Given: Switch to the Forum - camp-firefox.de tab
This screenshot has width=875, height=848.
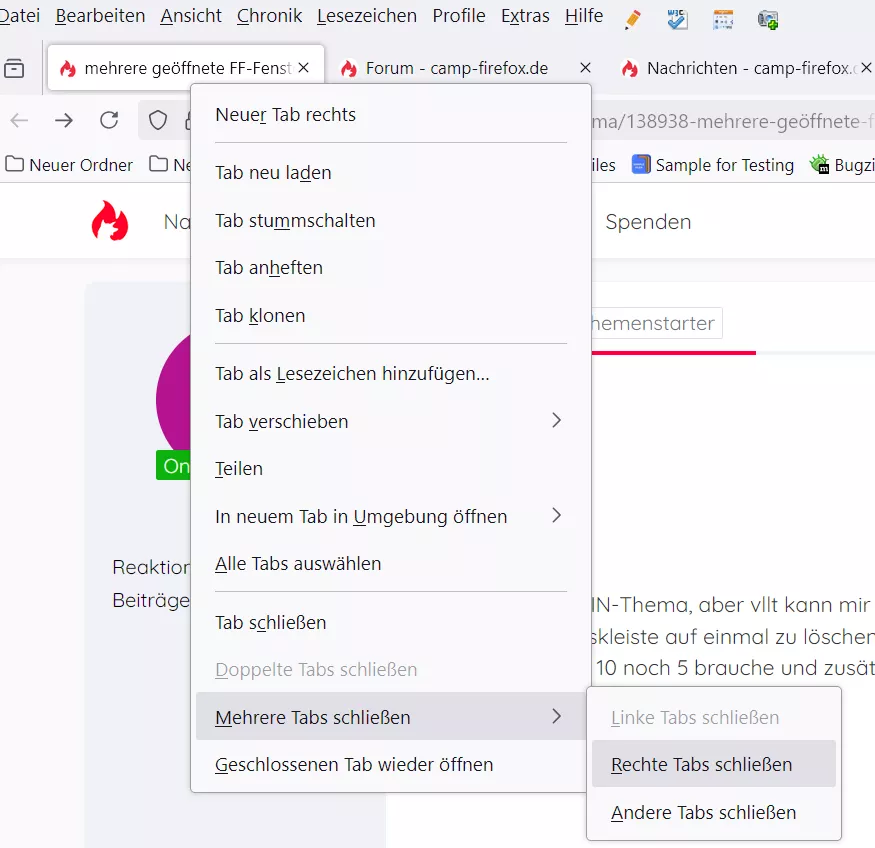Looking at the screenshot, I should 465,68.
